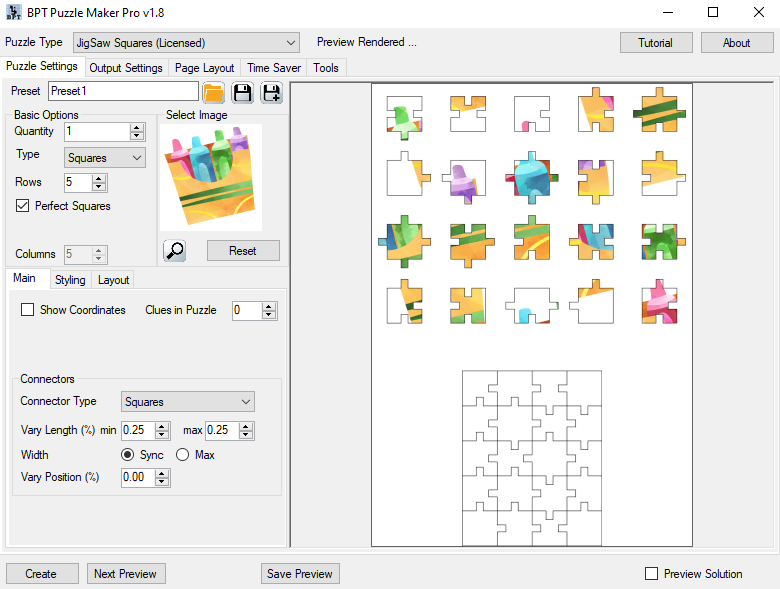Switch to the Output Settings tab

click(x=125, y=68)
